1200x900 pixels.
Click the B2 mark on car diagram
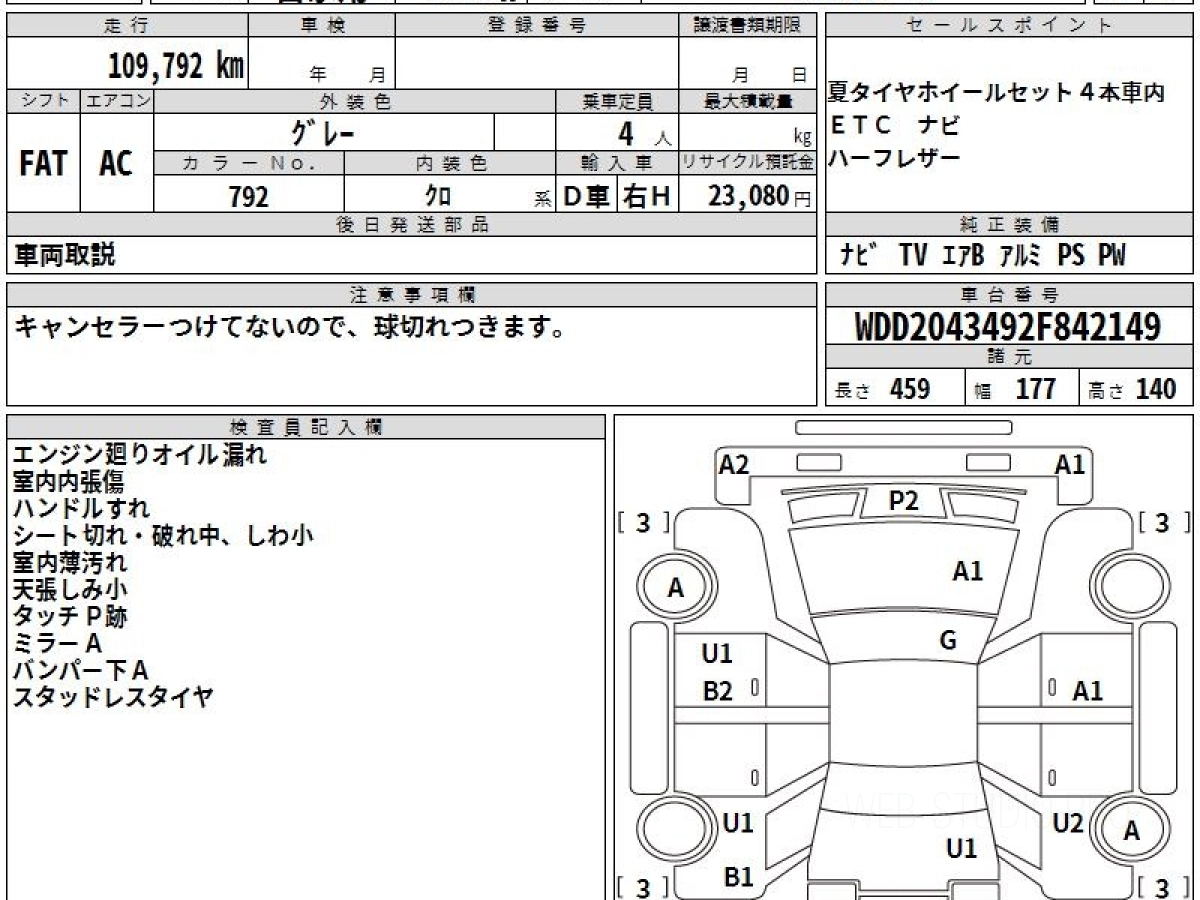click(x=717, y=691)
